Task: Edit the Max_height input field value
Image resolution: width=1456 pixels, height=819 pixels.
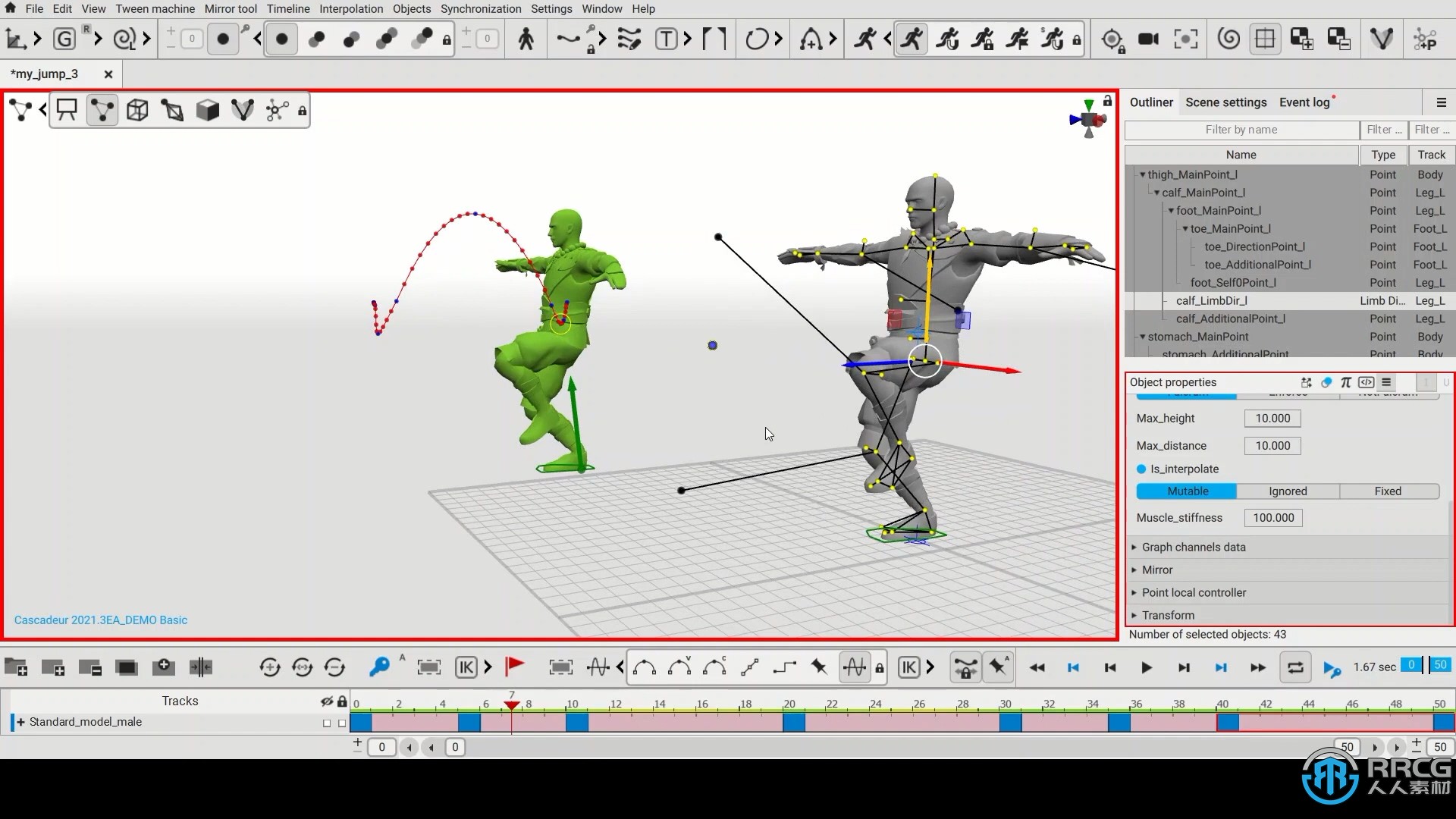Action: (x=1272, y=417)
